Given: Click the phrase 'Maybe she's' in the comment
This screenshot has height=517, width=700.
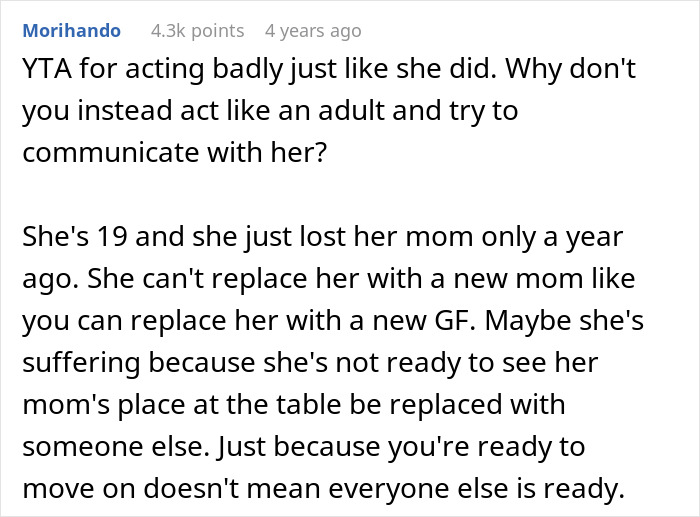Looking at the screenshot, I should [x=564, y=321].
